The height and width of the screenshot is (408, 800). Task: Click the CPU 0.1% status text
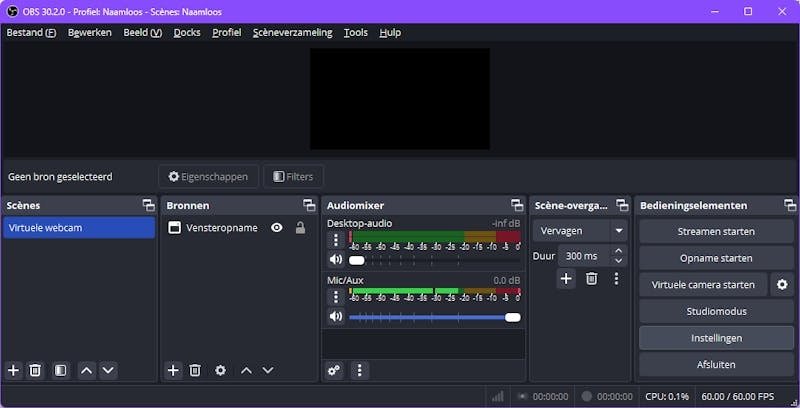coord(667,396)
